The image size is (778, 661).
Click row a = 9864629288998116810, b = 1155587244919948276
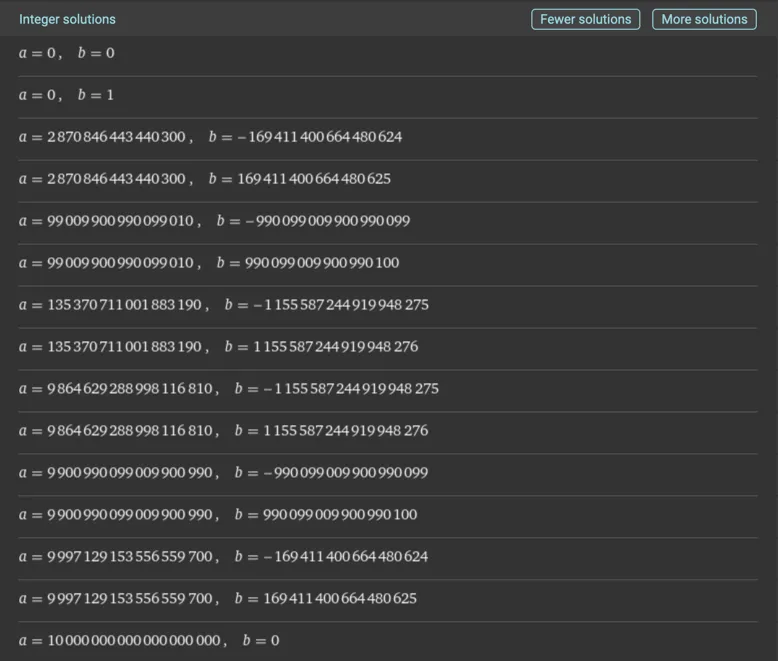click(x=223, y=431)
